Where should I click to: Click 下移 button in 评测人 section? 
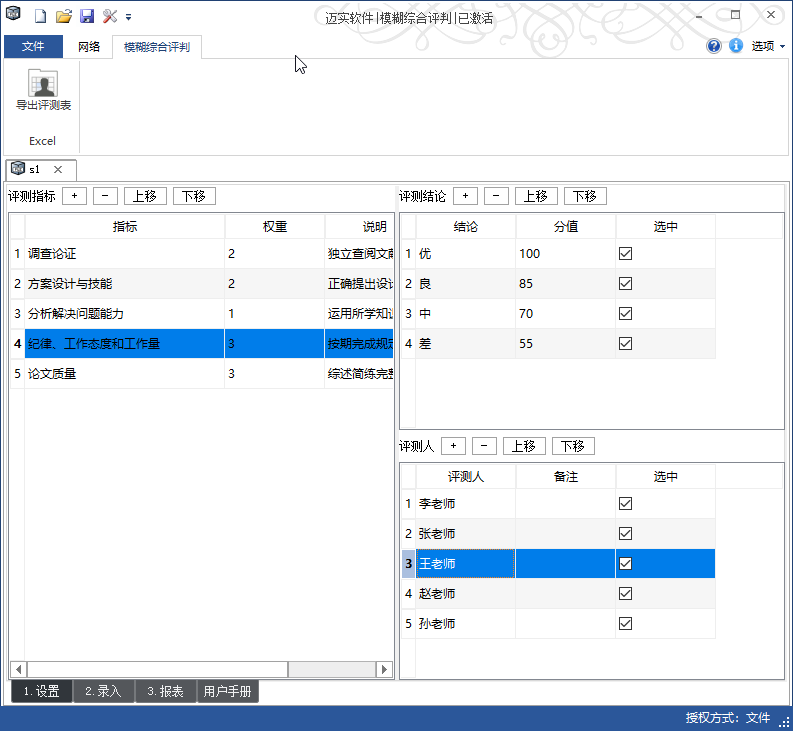coord(573,446)
